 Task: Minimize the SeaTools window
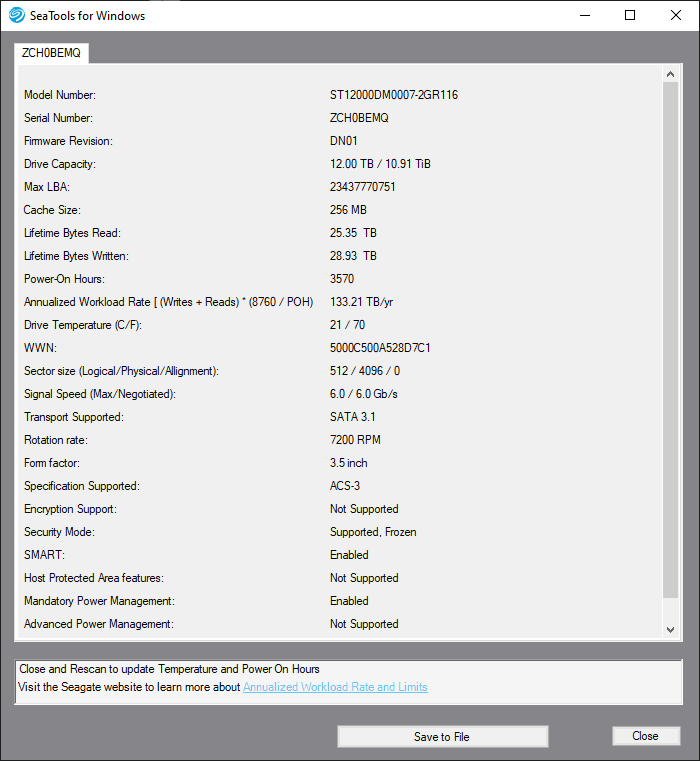[x=585, y=16]
